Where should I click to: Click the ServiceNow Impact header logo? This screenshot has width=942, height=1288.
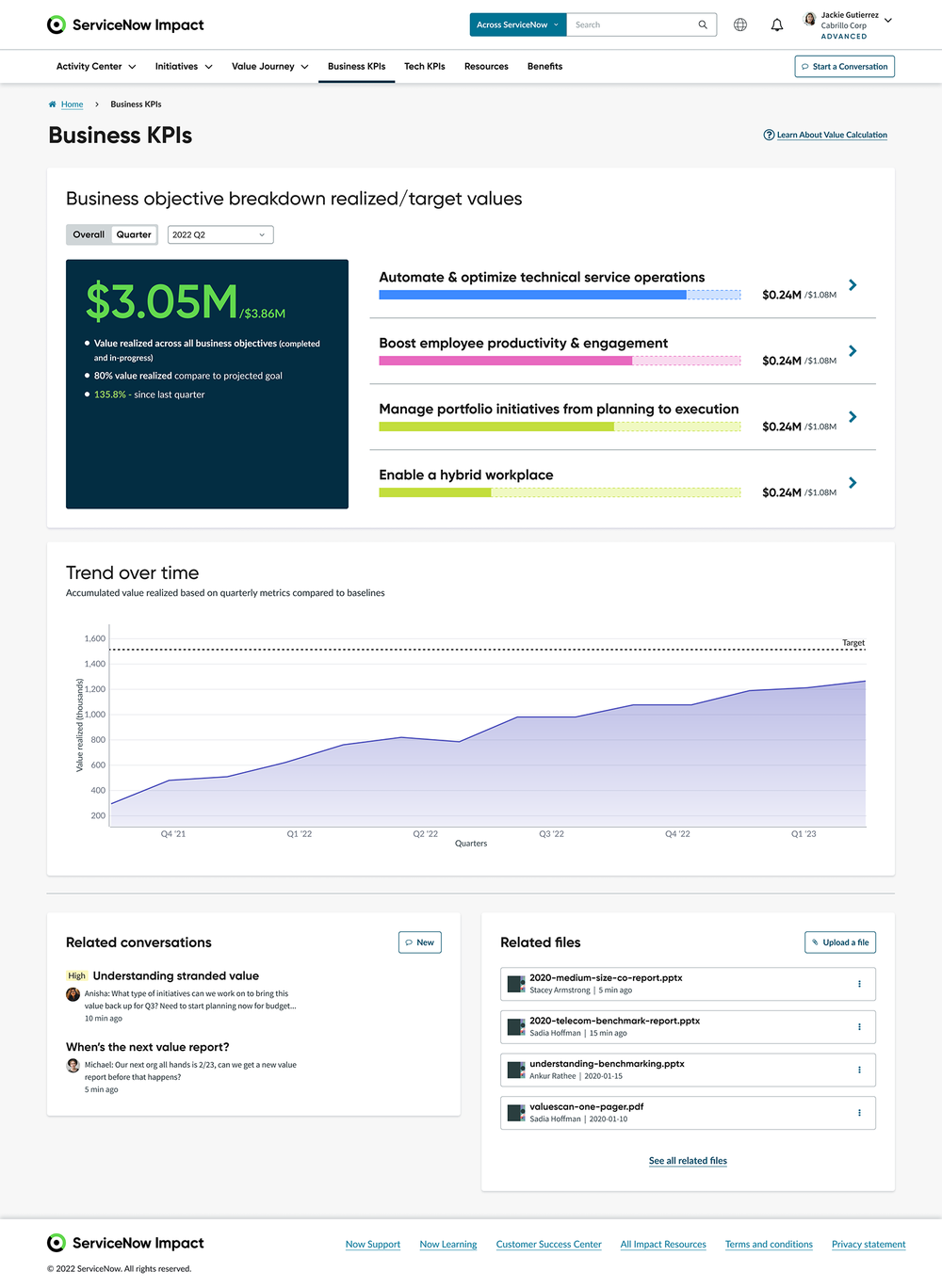(x=125, y=24)
